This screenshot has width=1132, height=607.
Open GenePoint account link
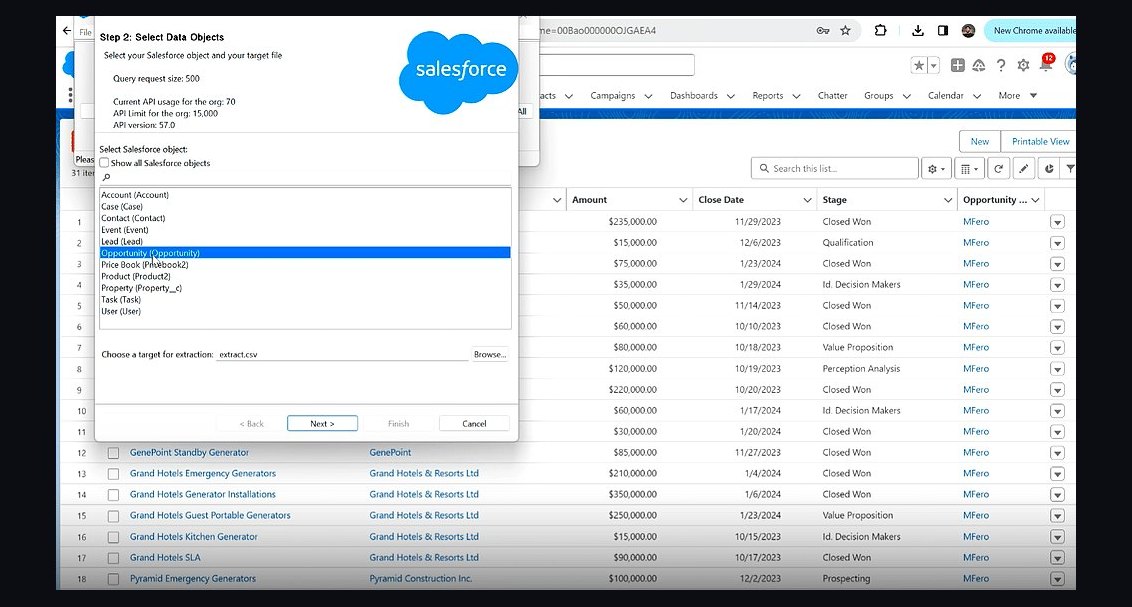(390, 453)
